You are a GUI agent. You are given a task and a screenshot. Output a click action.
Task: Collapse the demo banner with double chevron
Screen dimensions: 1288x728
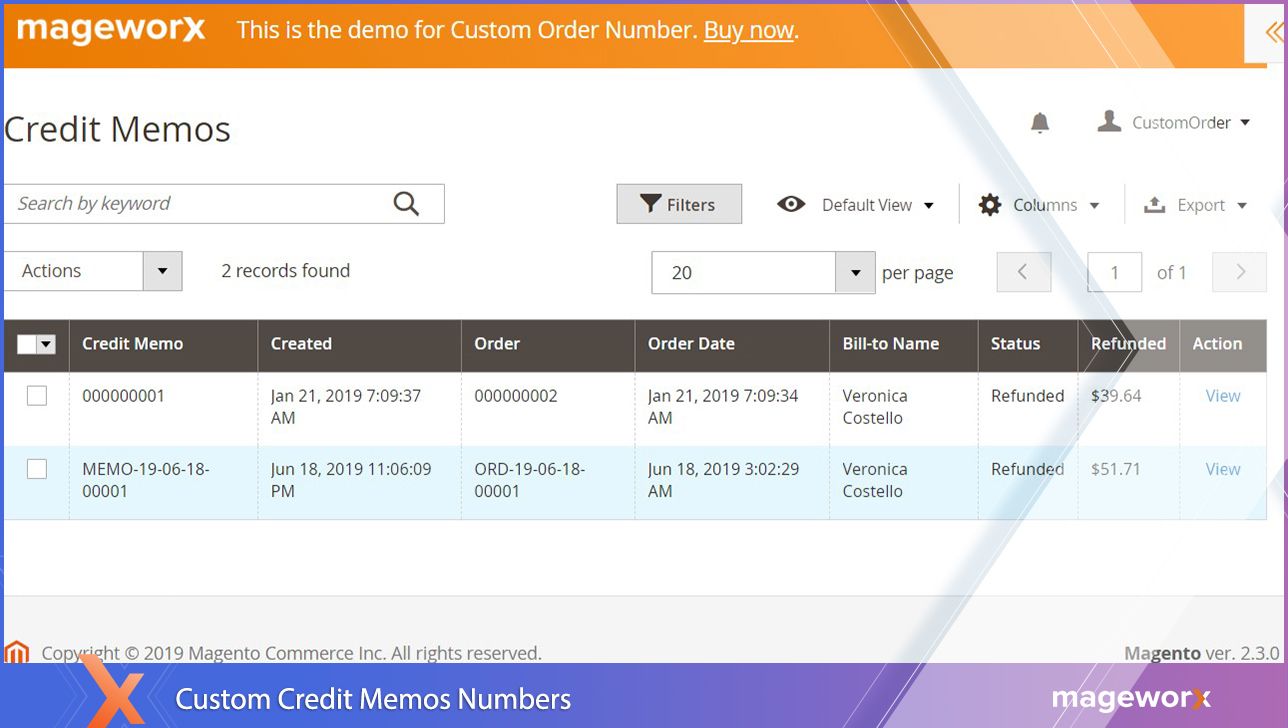pos(1272,33)
